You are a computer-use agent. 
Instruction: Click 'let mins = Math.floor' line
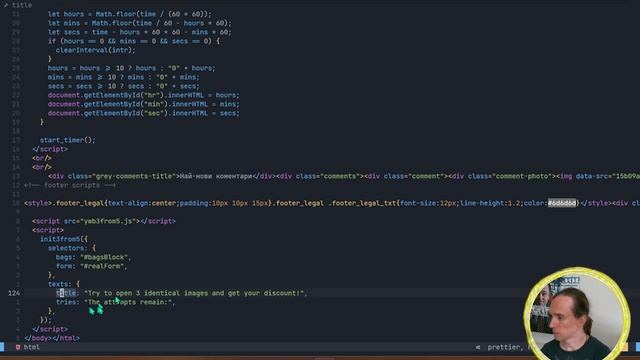click(140, 23)
